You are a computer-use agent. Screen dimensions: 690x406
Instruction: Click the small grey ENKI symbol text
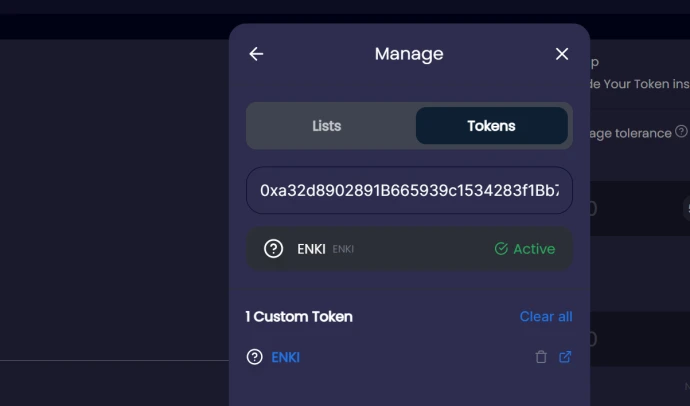(343, 249)
